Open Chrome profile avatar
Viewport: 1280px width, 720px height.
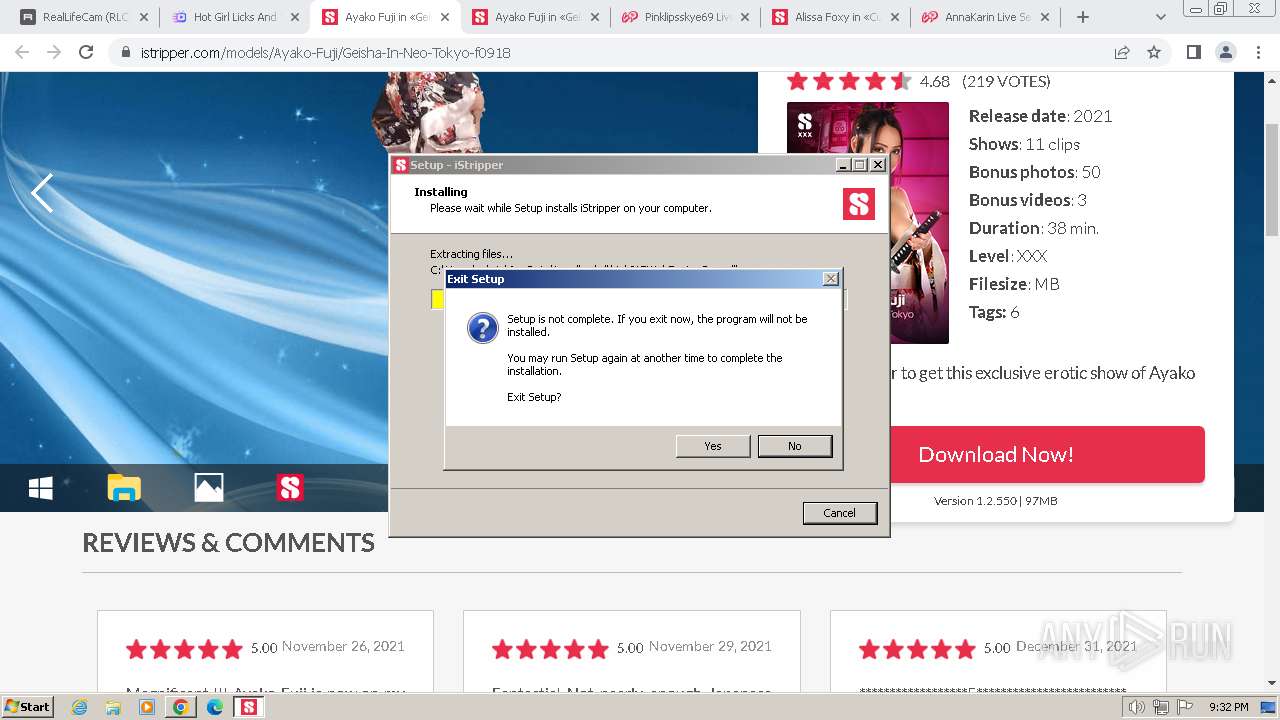[1226, 52]
